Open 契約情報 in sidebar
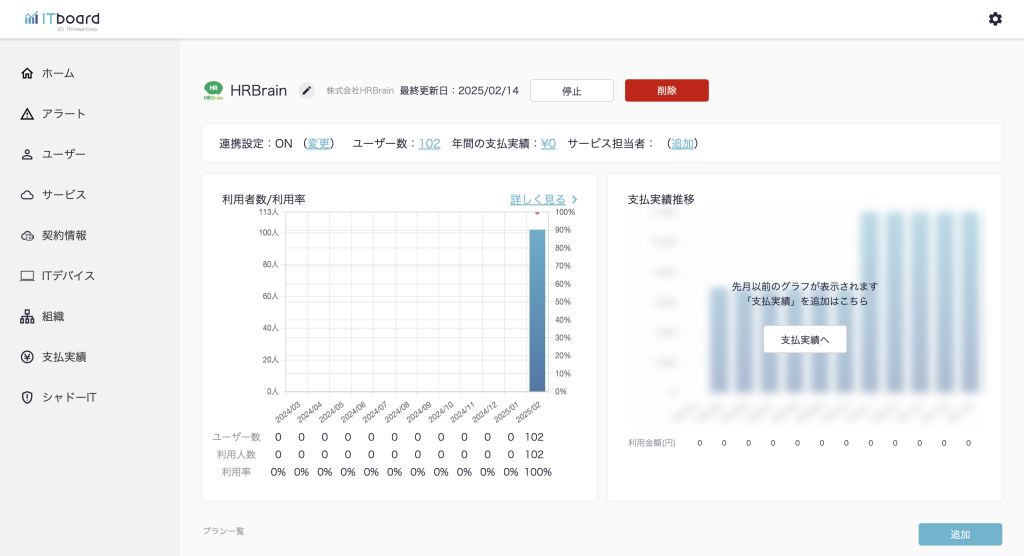 coord(63,235)
